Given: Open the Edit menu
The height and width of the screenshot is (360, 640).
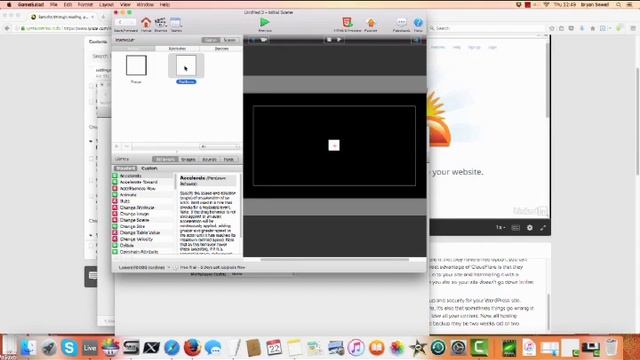Looking at the screenshot, I should [68, 4].
